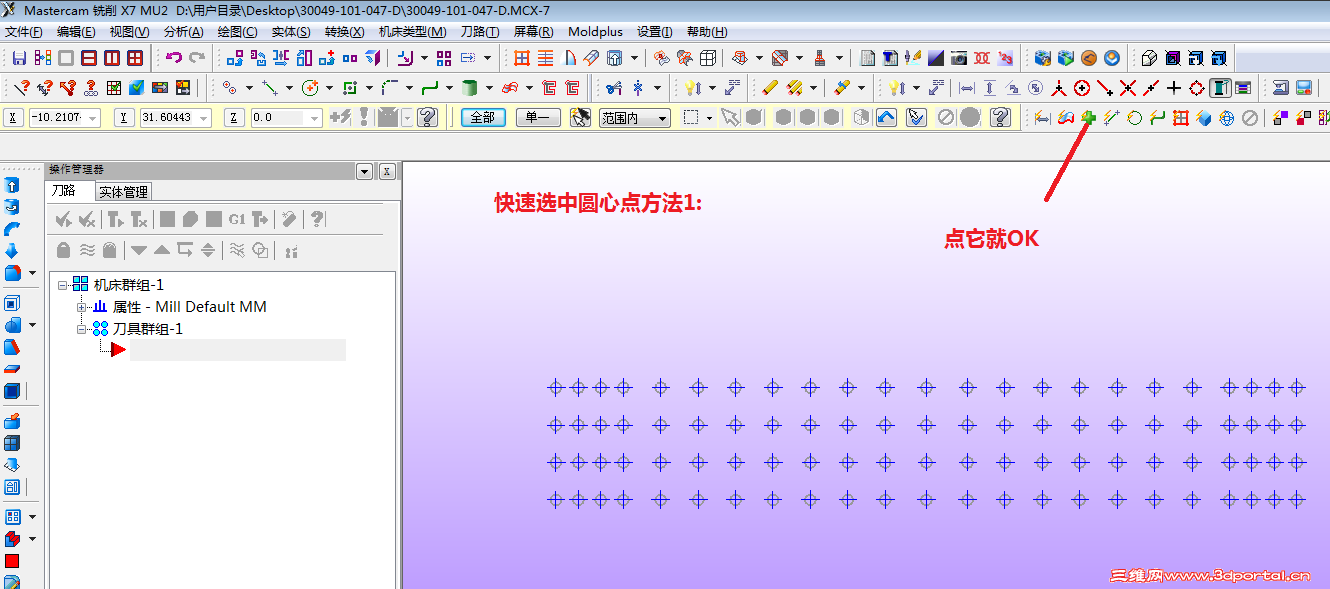Click the red-black color swatch icon
1330x589 pixels.
(x=1303, y=118)
